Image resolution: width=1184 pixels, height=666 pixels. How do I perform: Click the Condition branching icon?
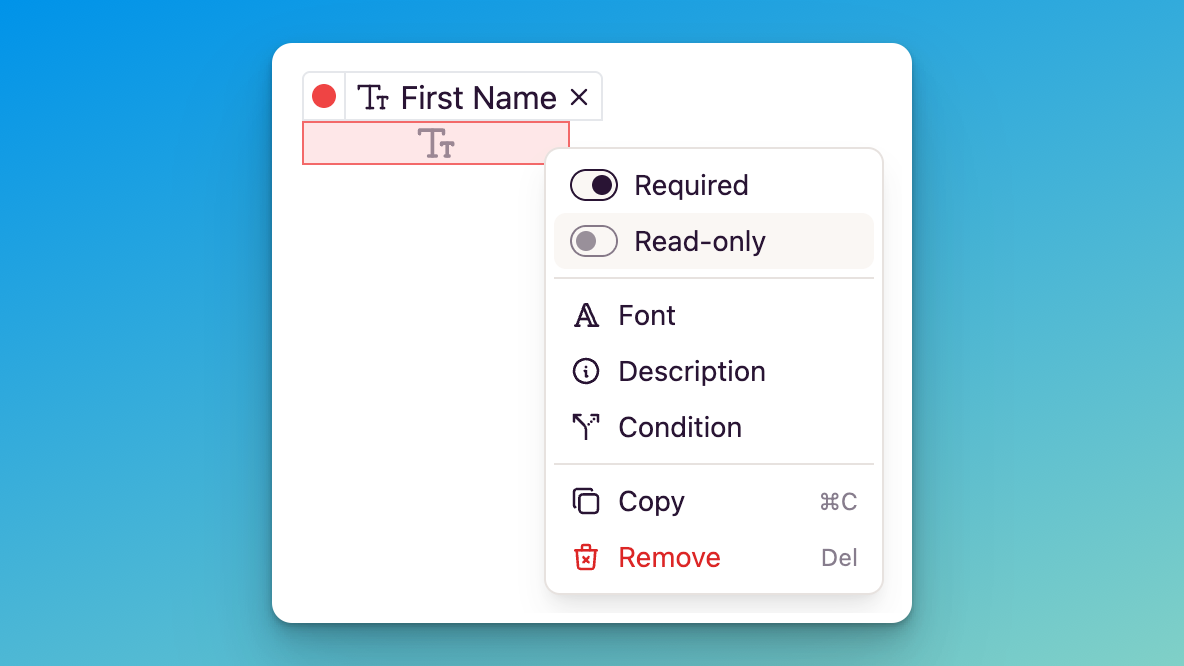click(x=587, y=427)
